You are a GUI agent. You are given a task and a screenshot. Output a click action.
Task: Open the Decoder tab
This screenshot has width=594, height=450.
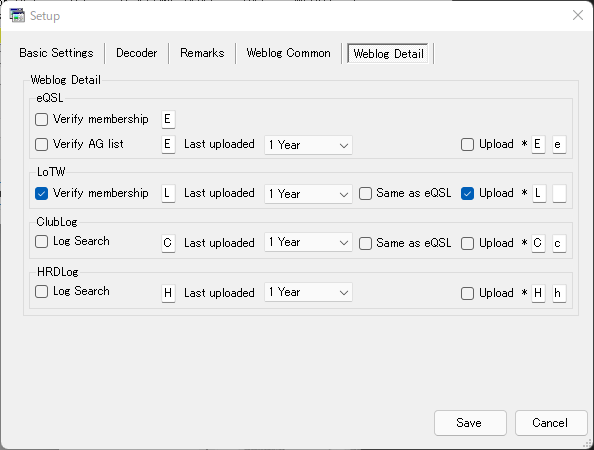(x=136, y=53)
